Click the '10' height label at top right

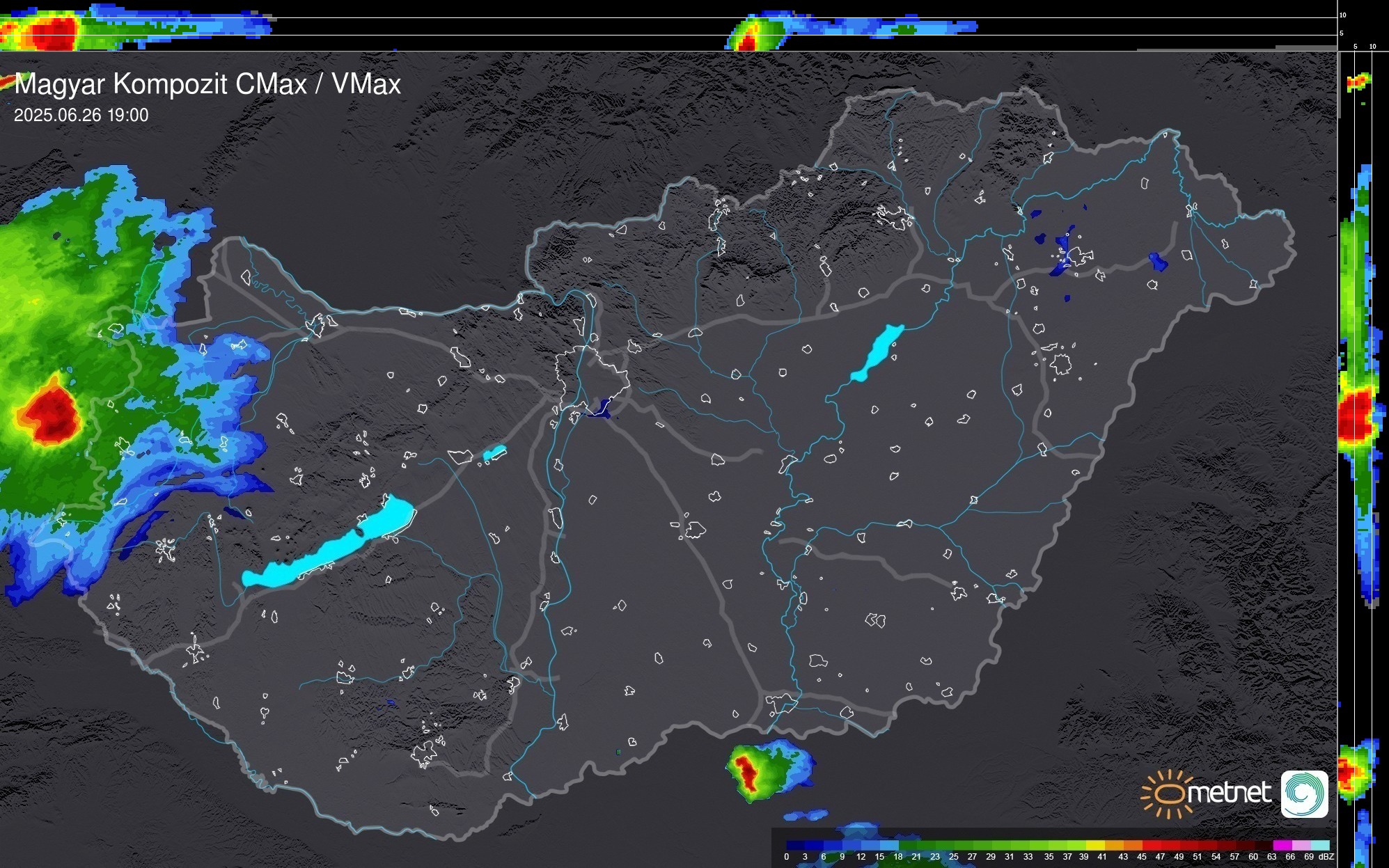click(1343, 15)
